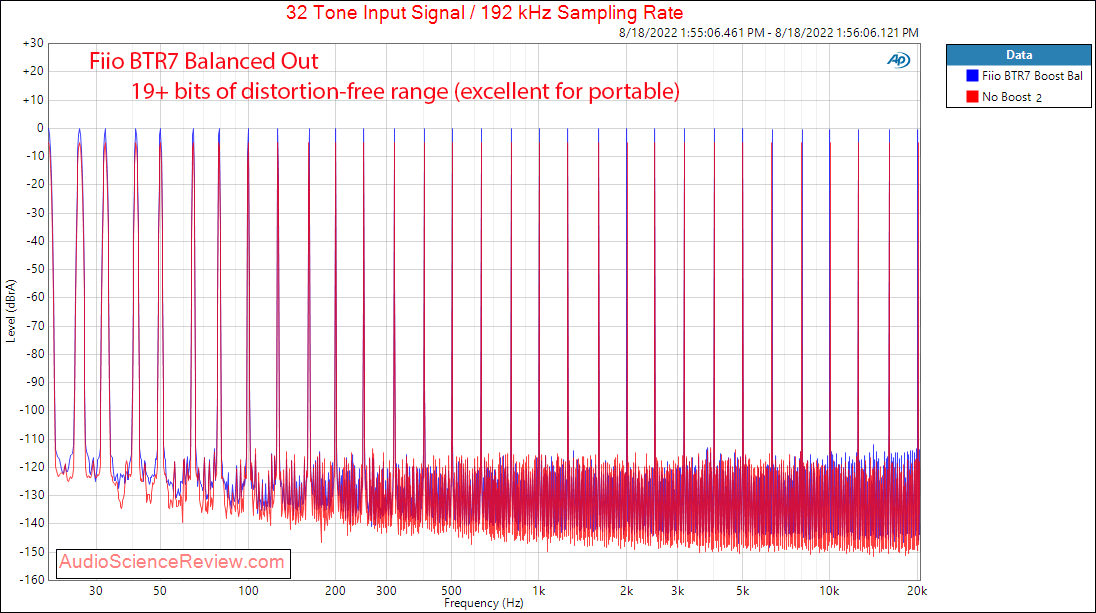Click the -140 level axis label
This screenshot has height=613, width=1096.
32,523
